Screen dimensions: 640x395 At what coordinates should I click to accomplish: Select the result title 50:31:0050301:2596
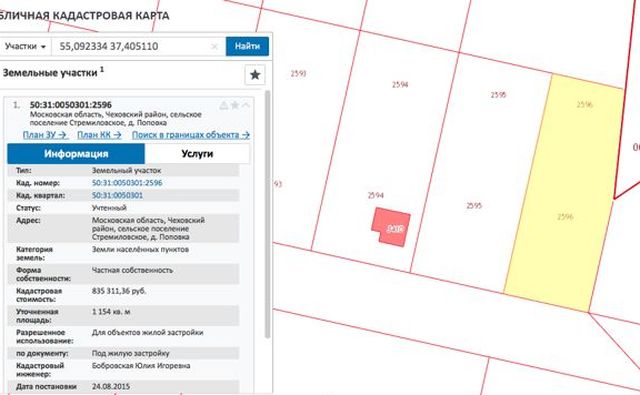point(71,105)
